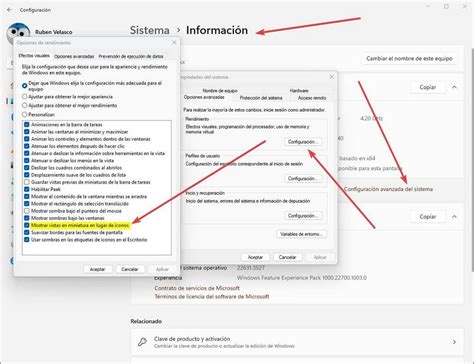Toggle Usar sombras en las etiquetas de iconos
Image resolution: width=474 pixels, height=364 pixels.
(27, 240)
